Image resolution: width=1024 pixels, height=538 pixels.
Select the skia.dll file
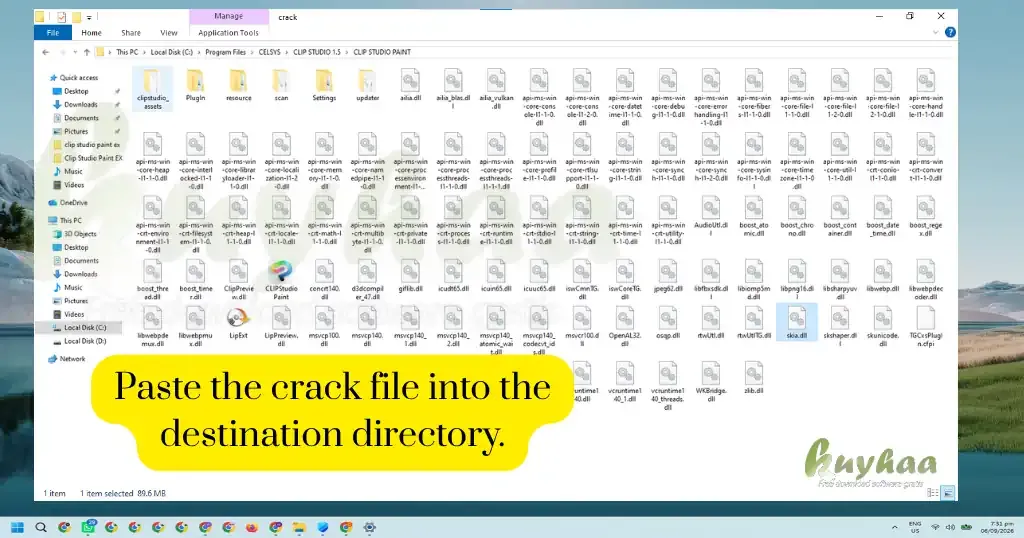point(797,323)
